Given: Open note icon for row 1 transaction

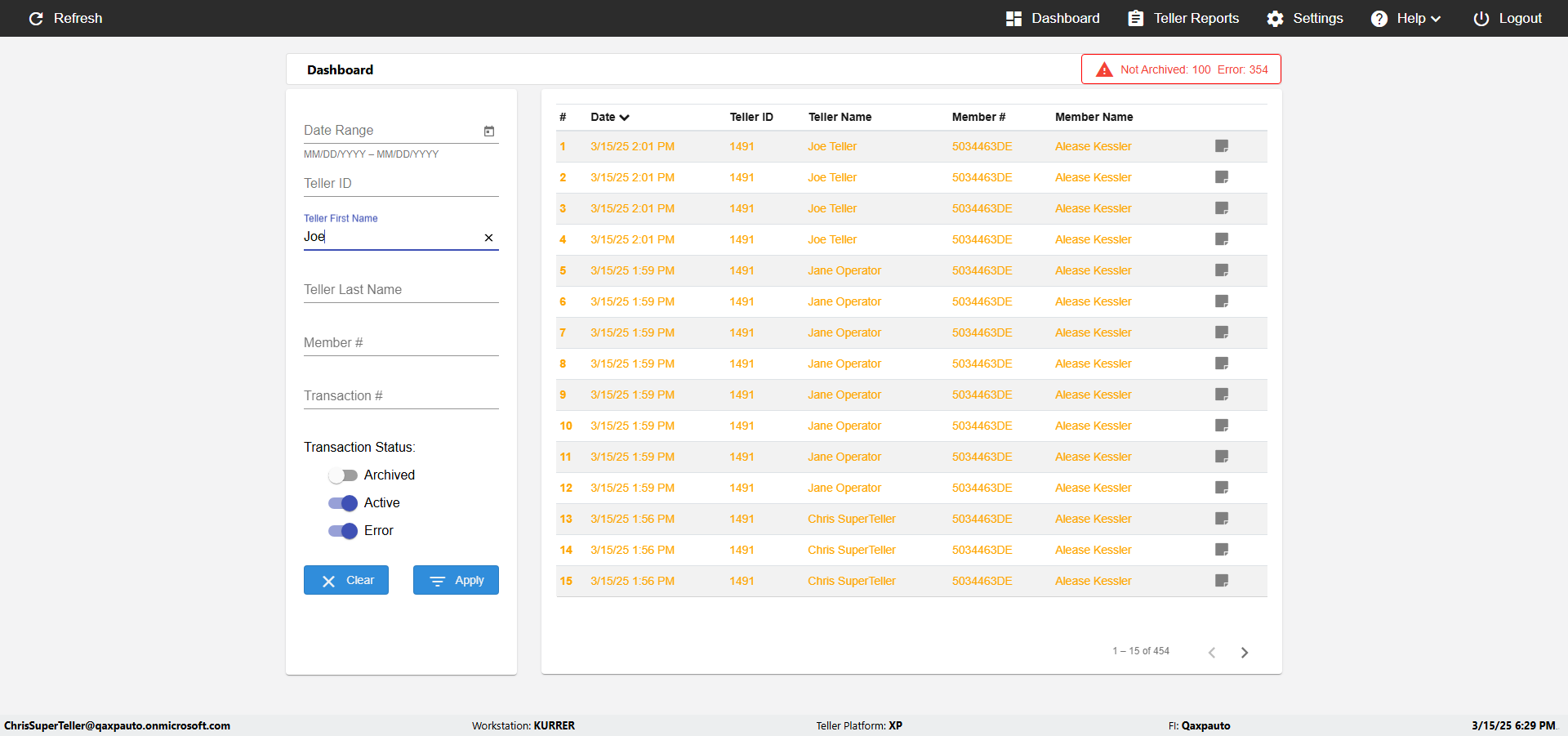Looking at the screenshot, I should [1222, 146].
